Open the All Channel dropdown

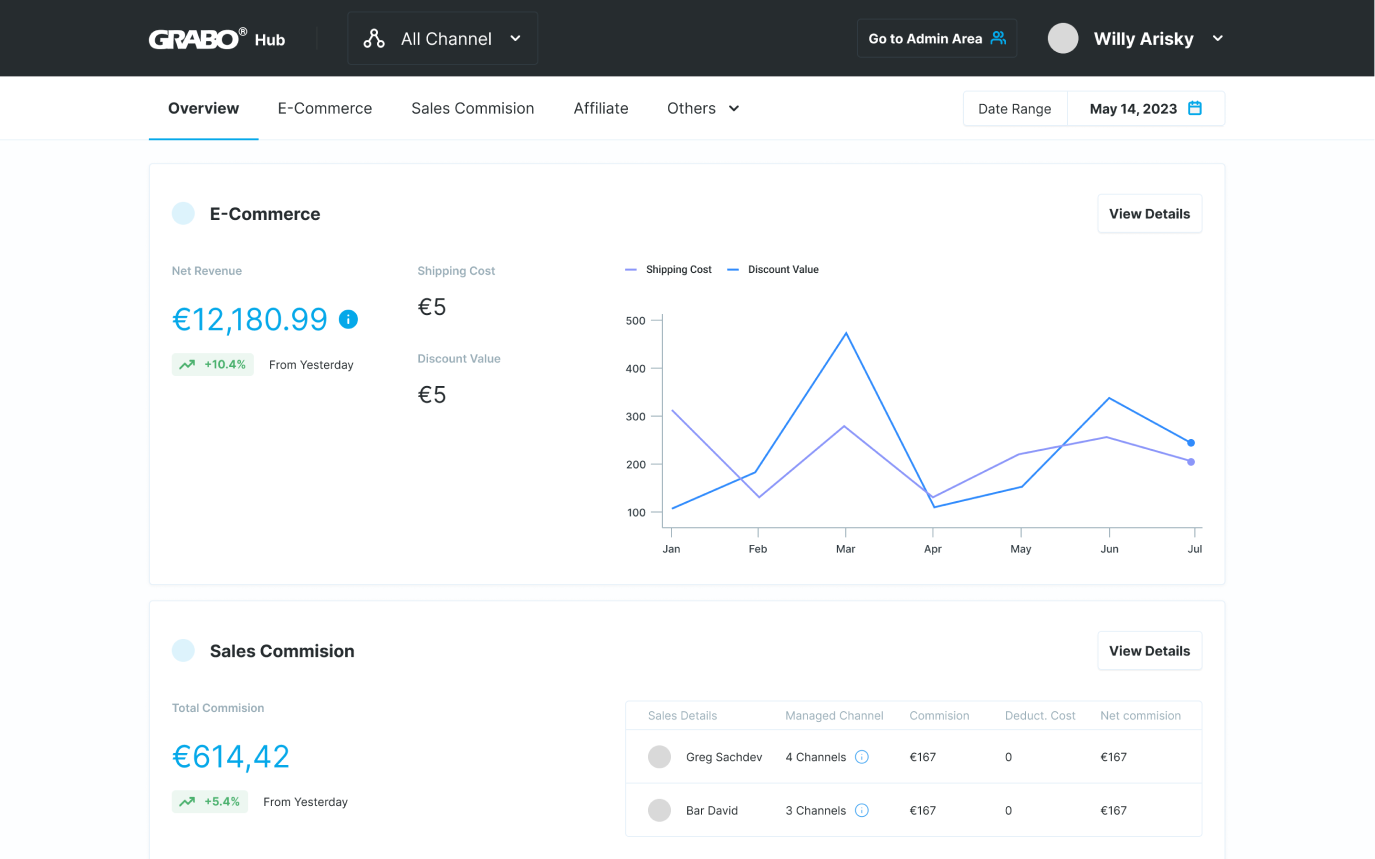tap(442, 39)
